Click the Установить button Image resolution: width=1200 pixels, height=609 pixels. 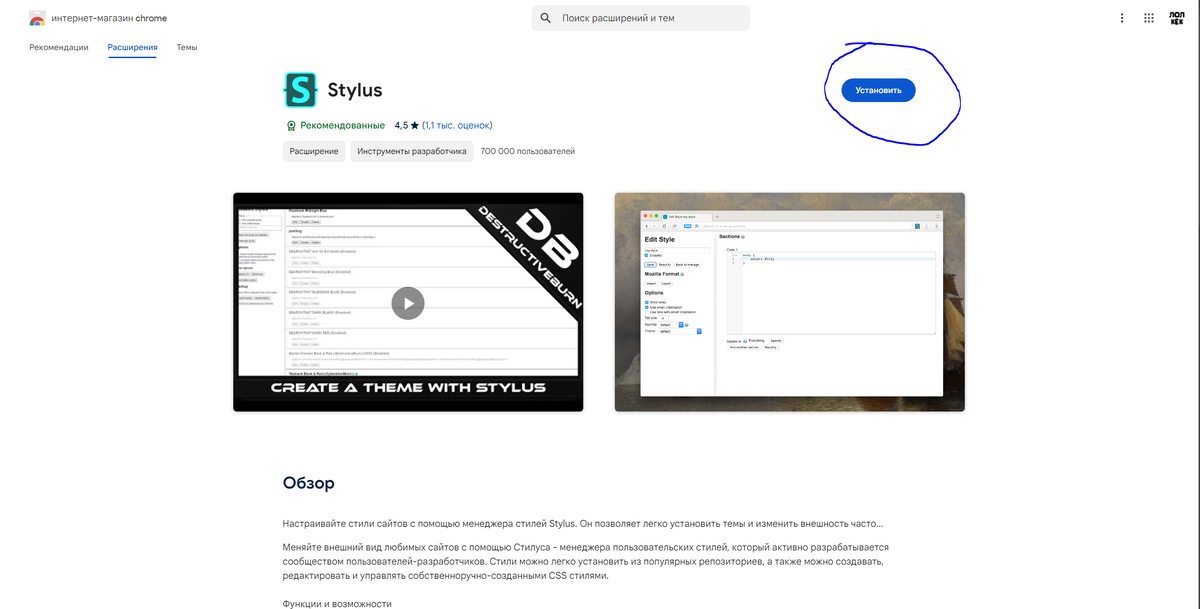pyautogui.click(x=878, y=90)
